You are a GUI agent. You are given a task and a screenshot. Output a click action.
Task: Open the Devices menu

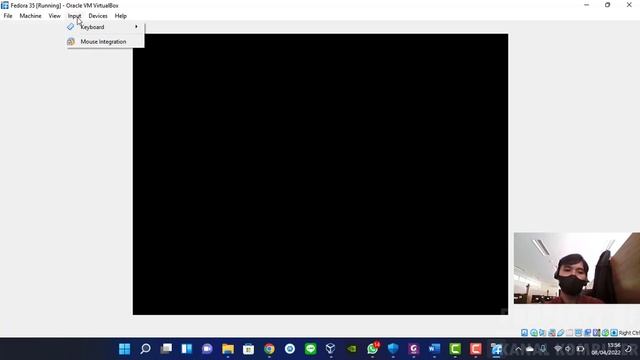[98, 16]
